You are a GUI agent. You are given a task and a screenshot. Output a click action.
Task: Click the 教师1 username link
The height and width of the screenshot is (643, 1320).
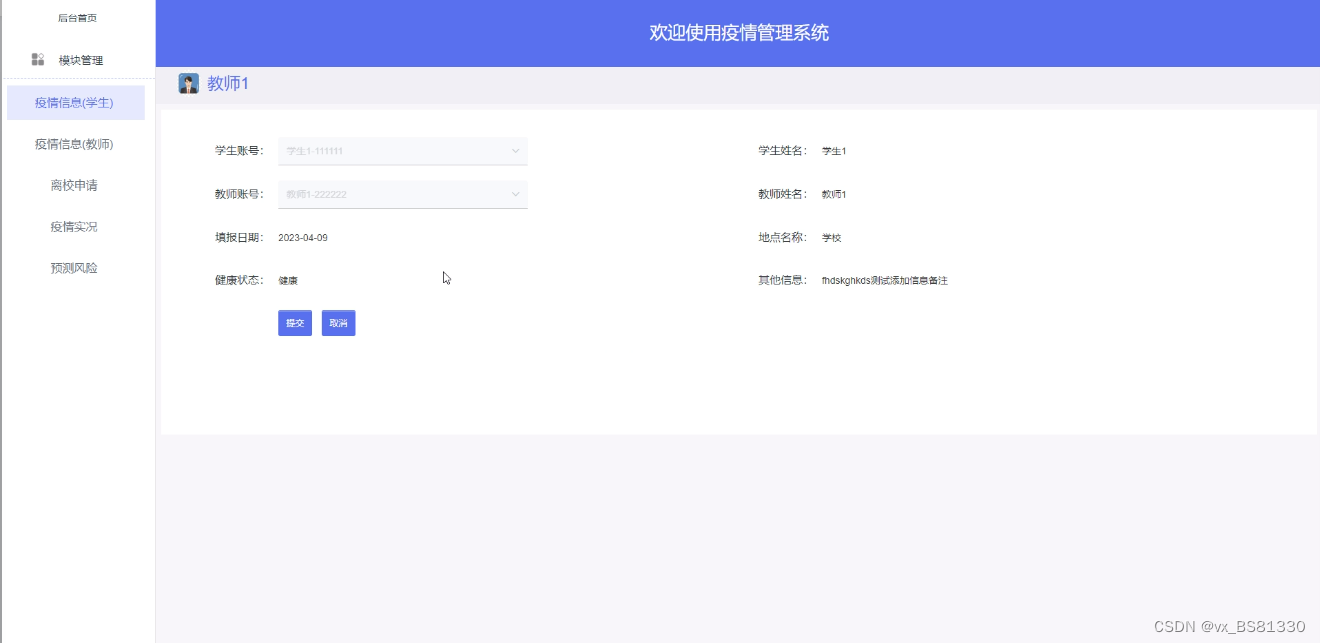pos(228,84)
